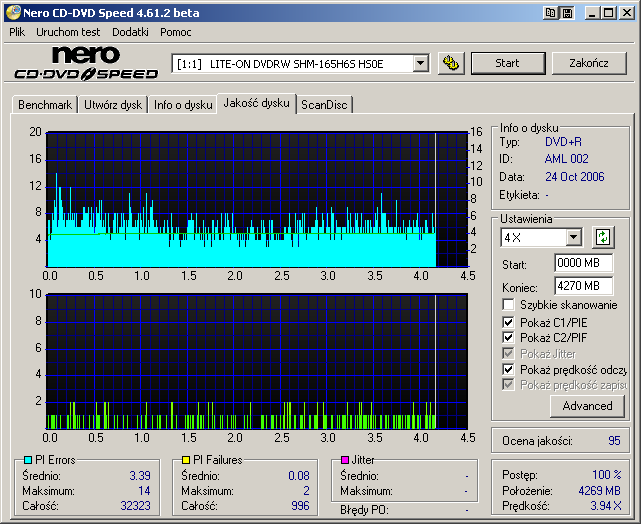Click the date value 24 Oct 2006
Screen dimensions: 641x524
coord(574,177)
